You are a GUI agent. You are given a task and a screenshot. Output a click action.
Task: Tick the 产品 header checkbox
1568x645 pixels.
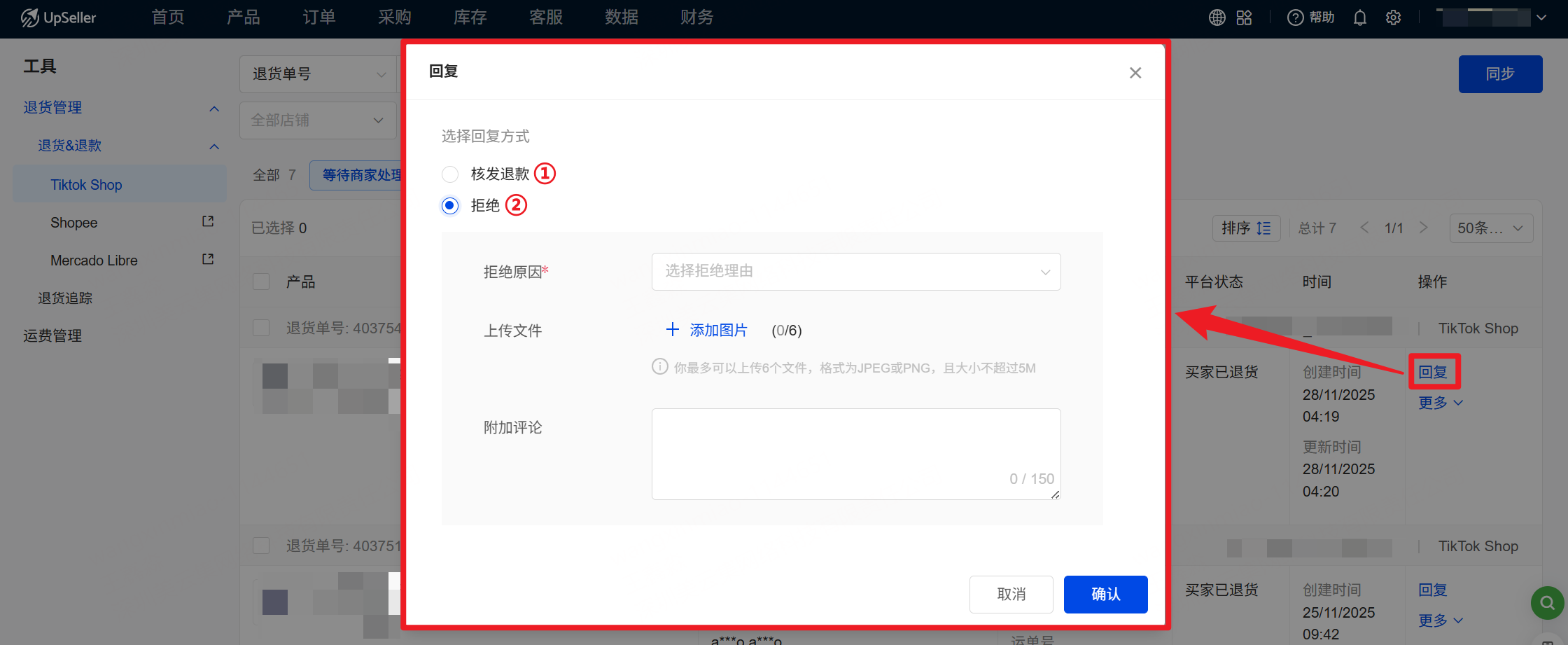tap(261, 282)
